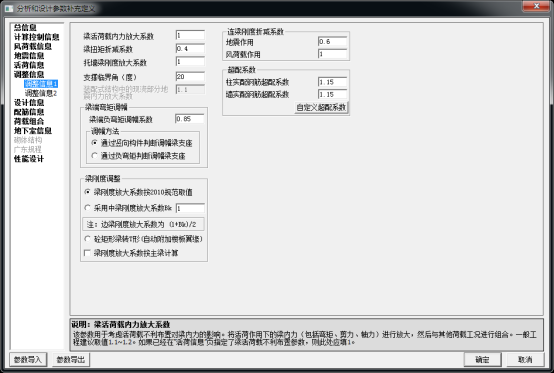
Task: Choose 梁刚度放大系数按2010规范取值 option
Action: (87, 192)
